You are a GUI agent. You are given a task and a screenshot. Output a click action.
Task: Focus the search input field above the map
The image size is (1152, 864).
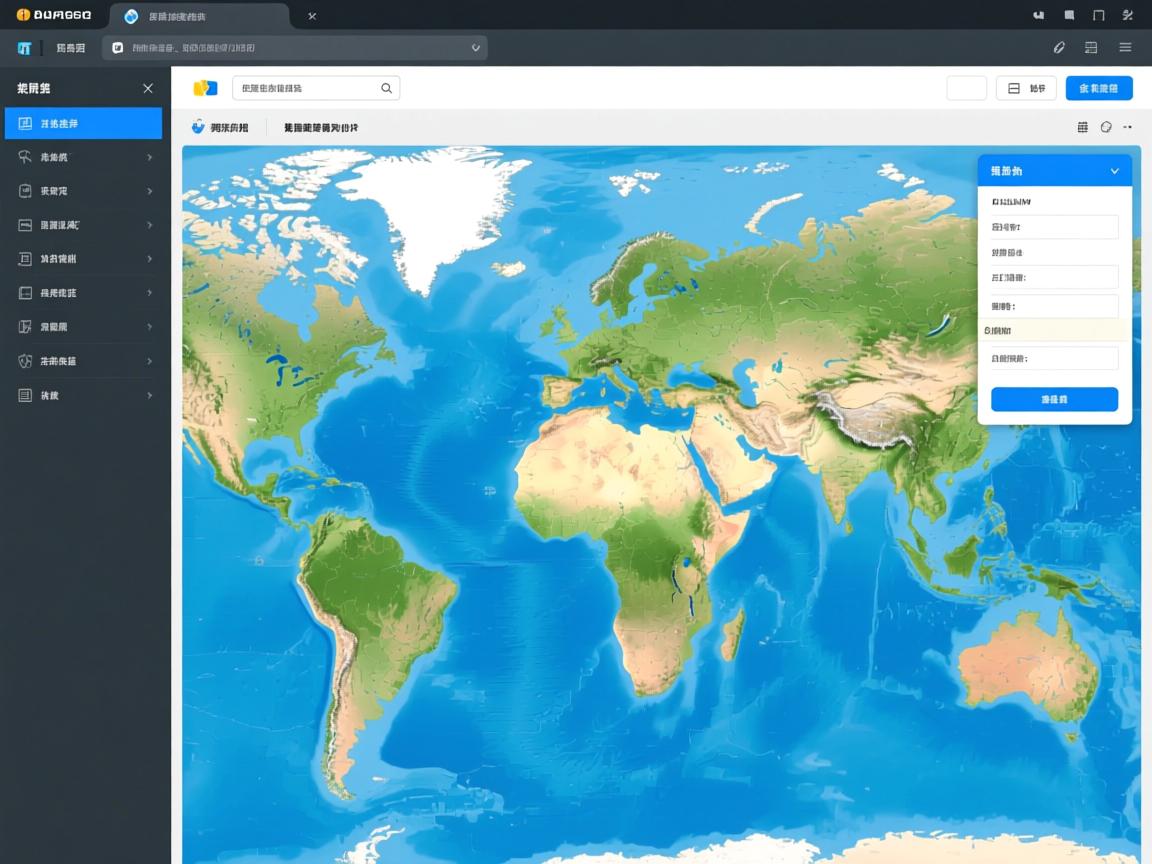pyautogui.click(x=305, y=88)
